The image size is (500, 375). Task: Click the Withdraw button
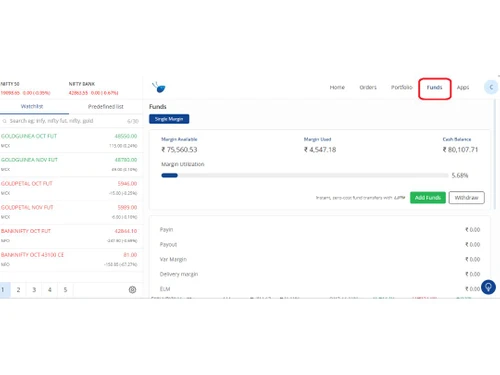point(466,198)
